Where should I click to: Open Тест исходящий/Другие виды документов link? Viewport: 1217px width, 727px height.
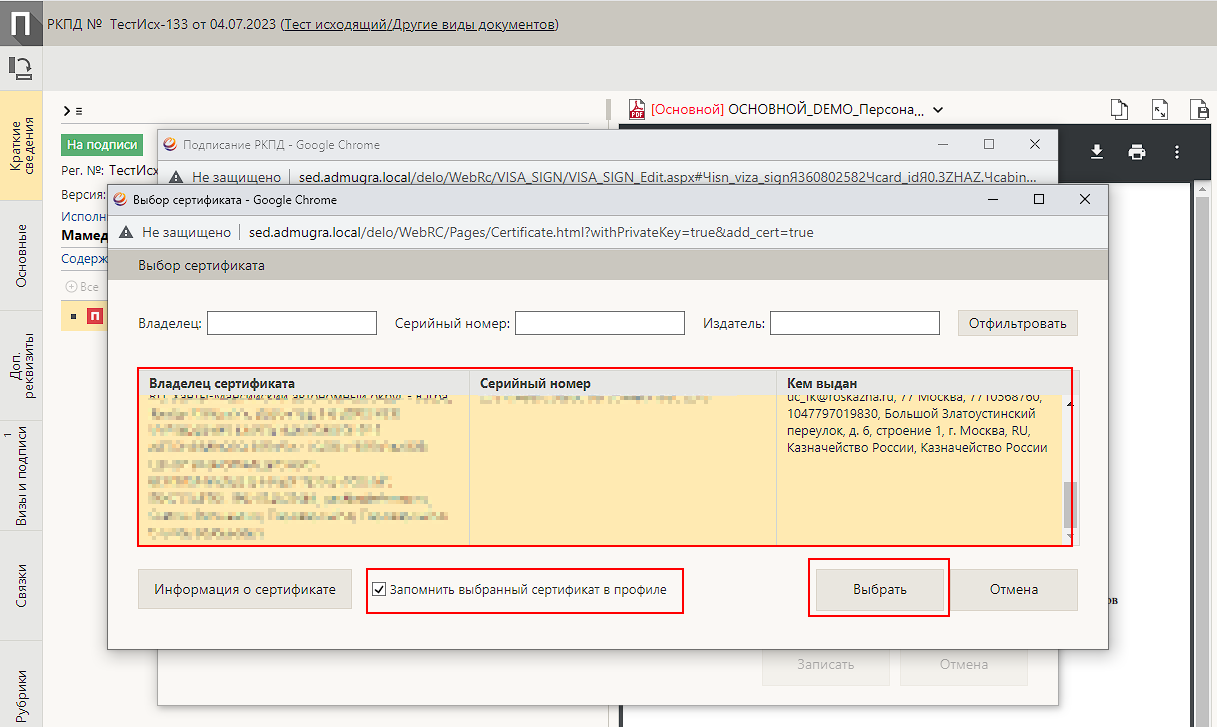coord(420,24)
